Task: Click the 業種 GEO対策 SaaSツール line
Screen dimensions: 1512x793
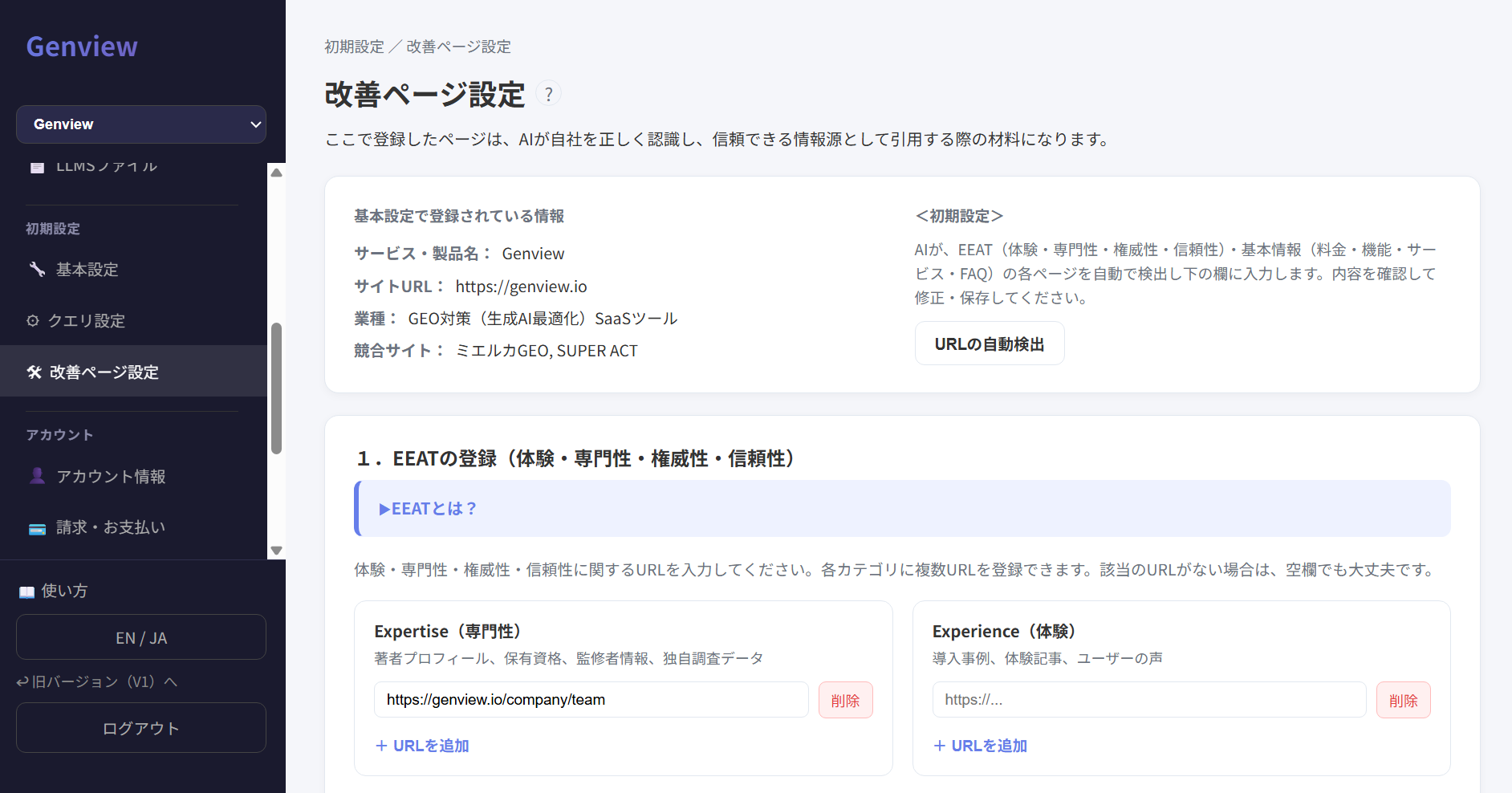Action: [x=516, y=319]
